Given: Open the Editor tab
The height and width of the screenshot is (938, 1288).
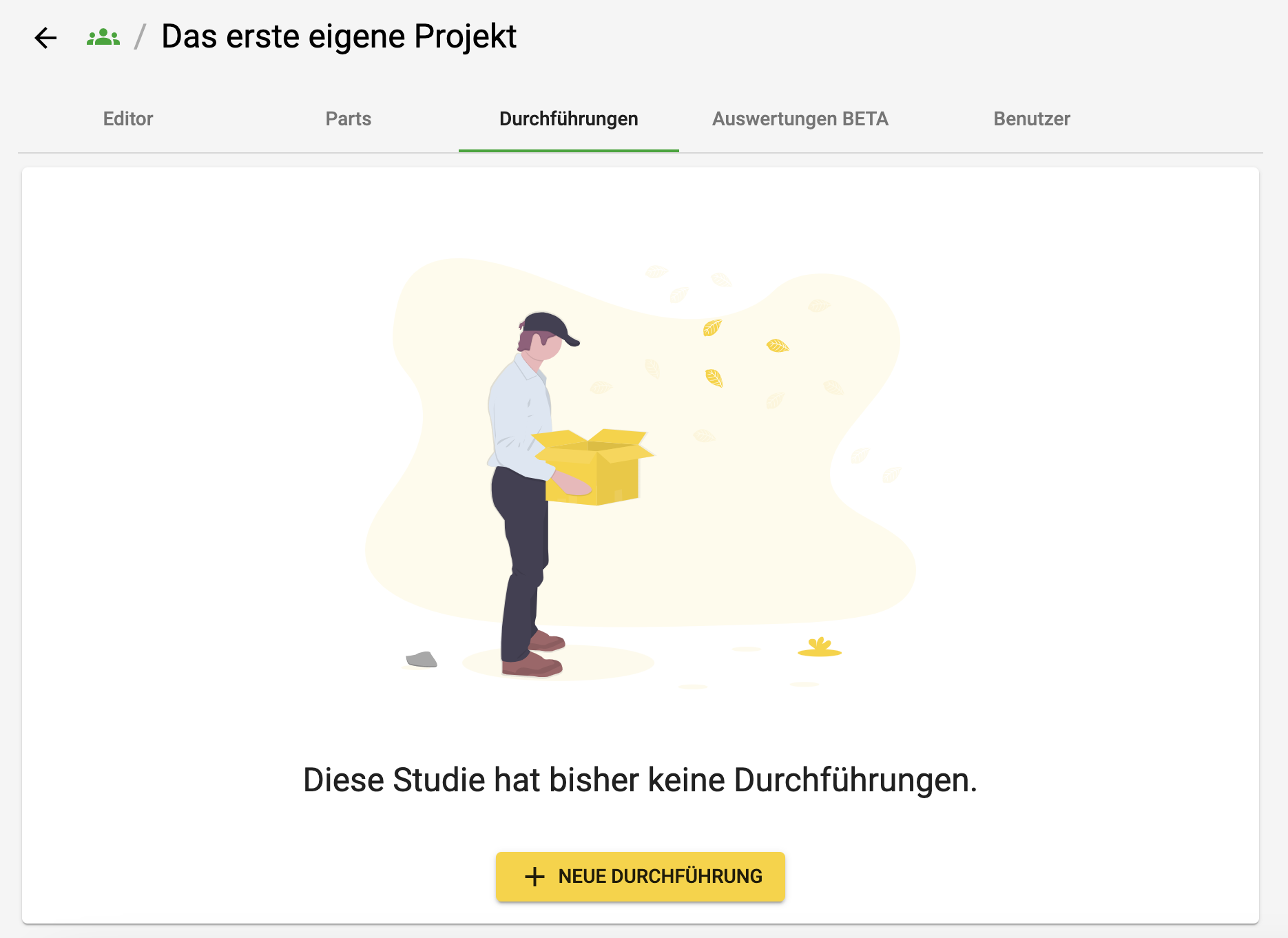Looking at the screenshot, I should 128,119.
